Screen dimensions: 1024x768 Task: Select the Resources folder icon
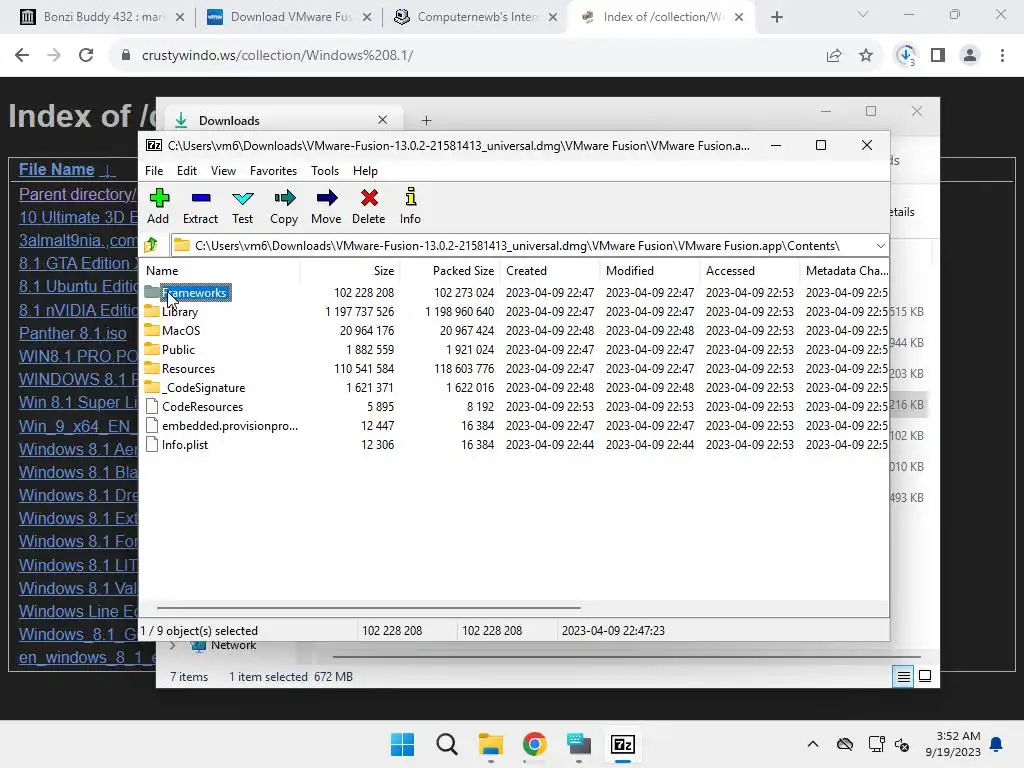(152, 368)
